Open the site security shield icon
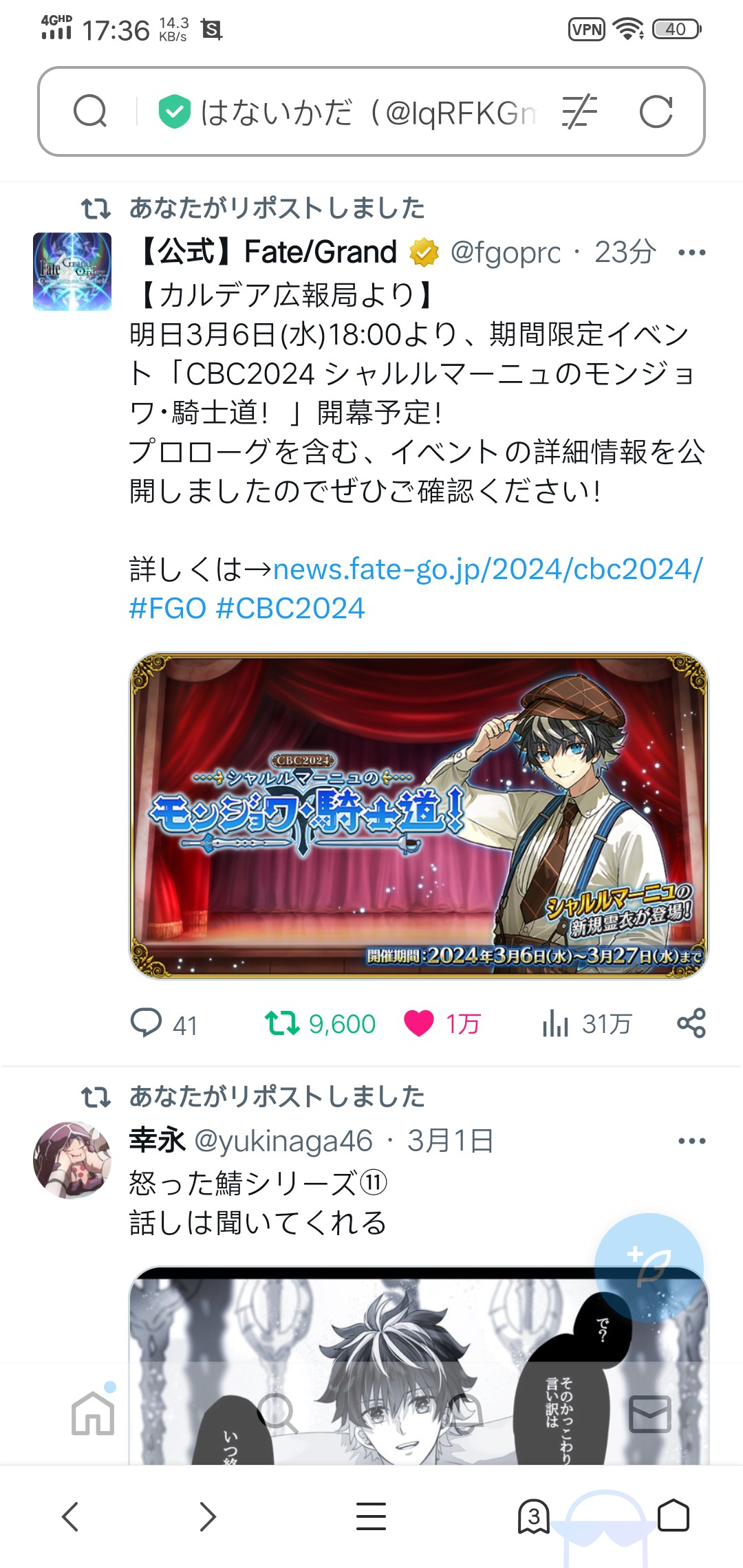The height and width of the screenshot is (1568, 743). point(175,112)
